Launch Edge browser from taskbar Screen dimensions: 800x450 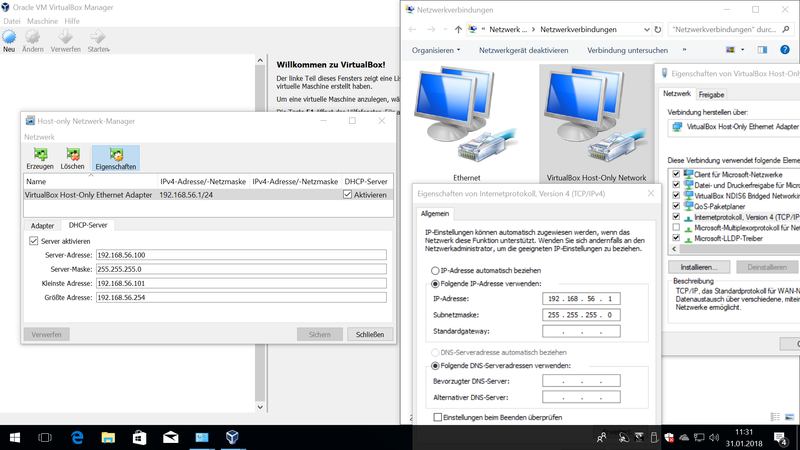(x=77, y=438)
